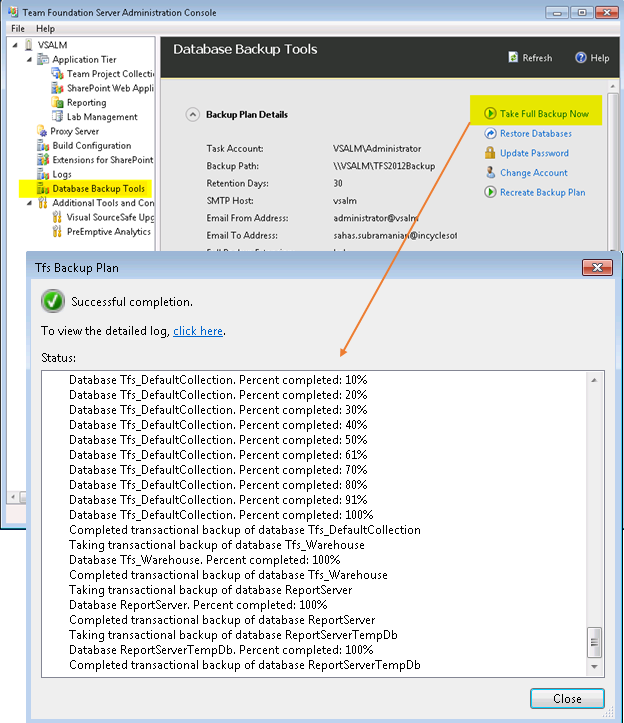This screenshot has width=624, height=723.
Task: Collapse the VSALM tree node
Action: click(16, 46)
